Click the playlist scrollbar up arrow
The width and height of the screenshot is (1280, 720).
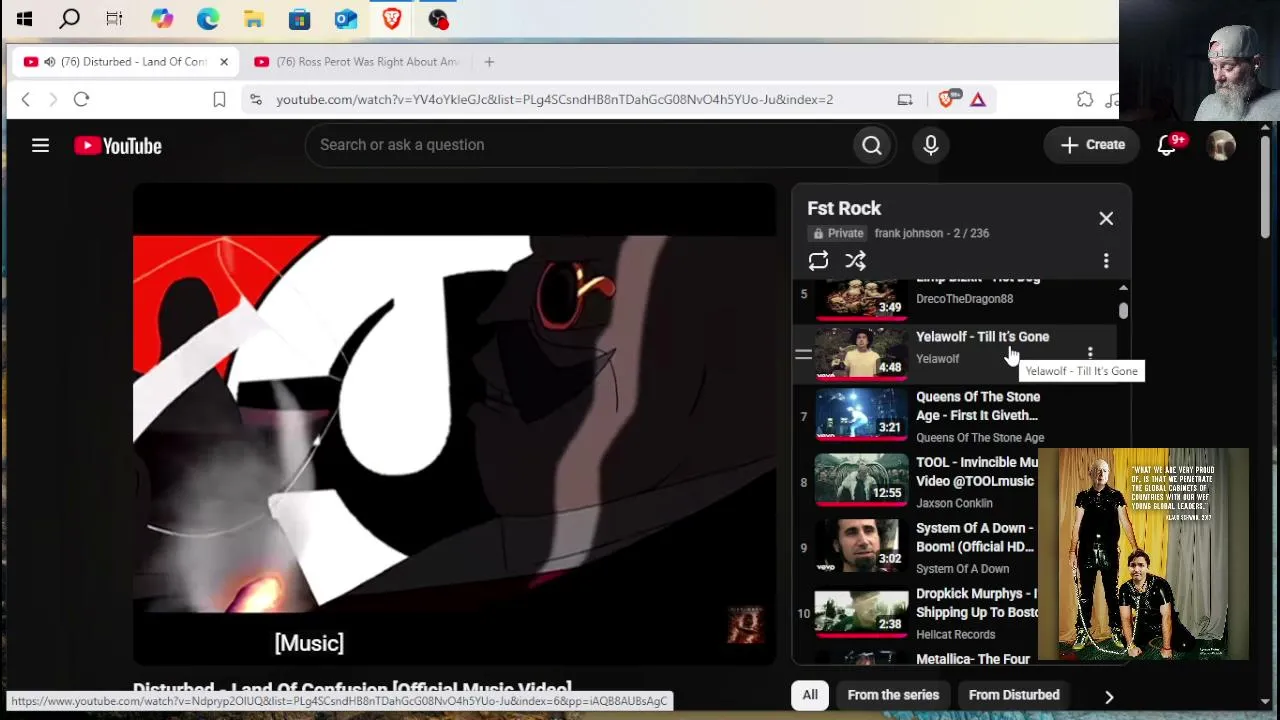pos(1123,288)
